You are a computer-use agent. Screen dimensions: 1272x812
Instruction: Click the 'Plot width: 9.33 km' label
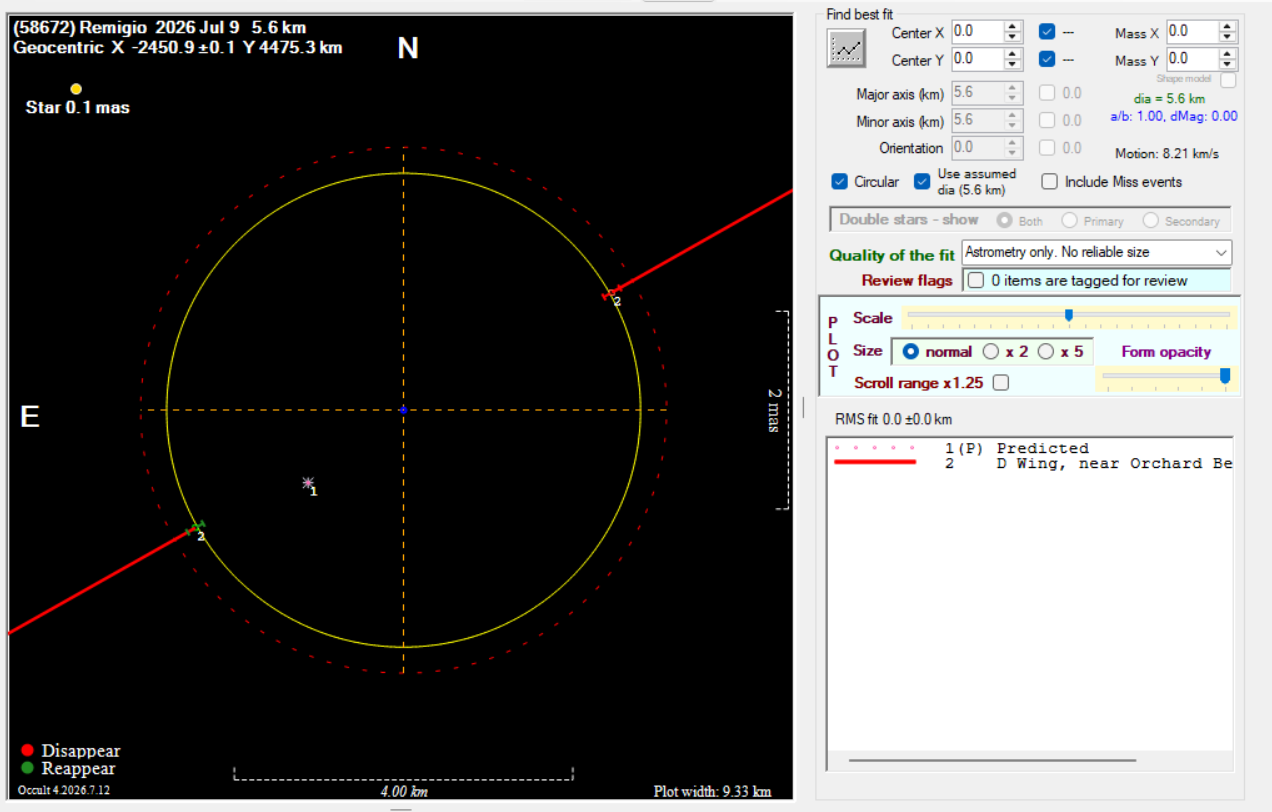click(712, 791)
